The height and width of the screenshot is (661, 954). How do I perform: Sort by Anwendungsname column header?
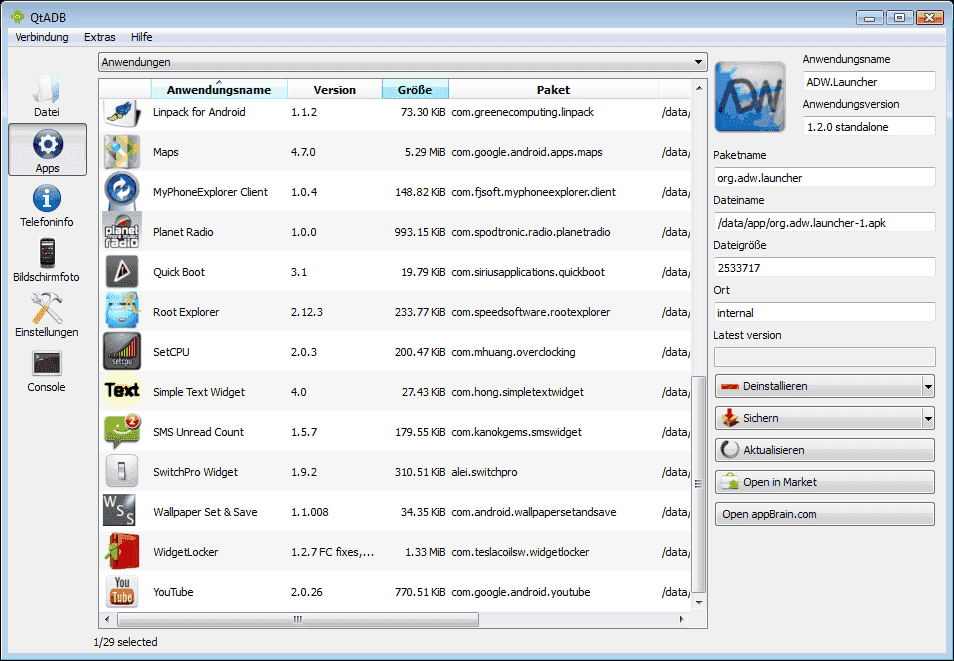coord(219,89)
